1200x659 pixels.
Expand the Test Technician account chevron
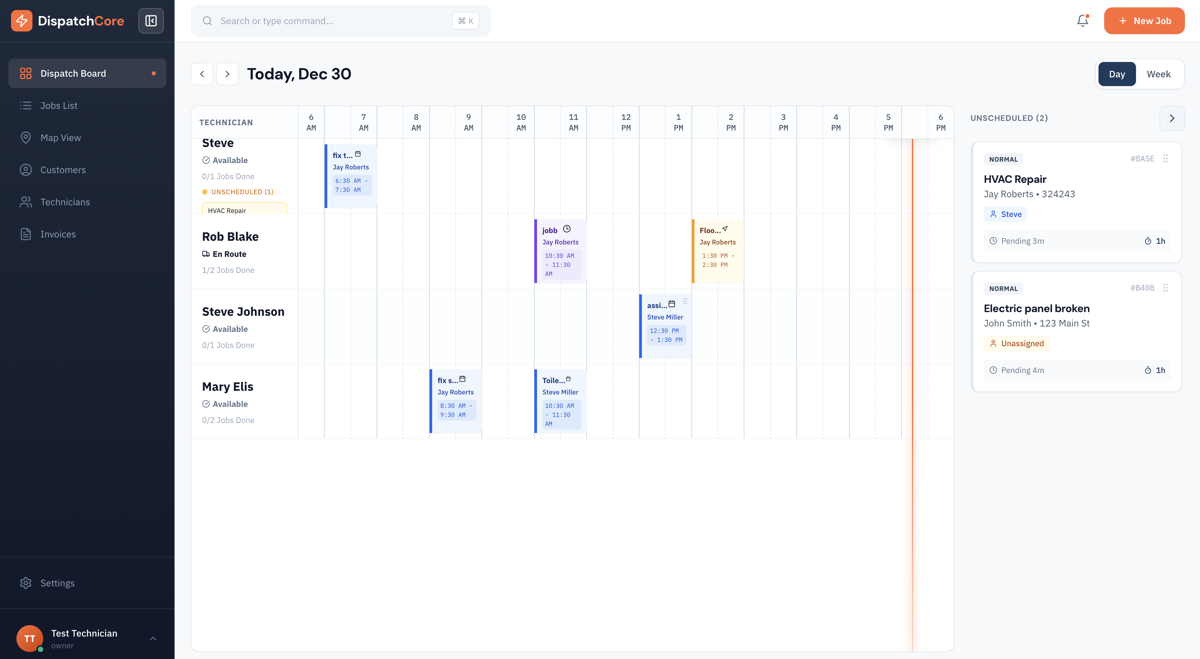152,637
